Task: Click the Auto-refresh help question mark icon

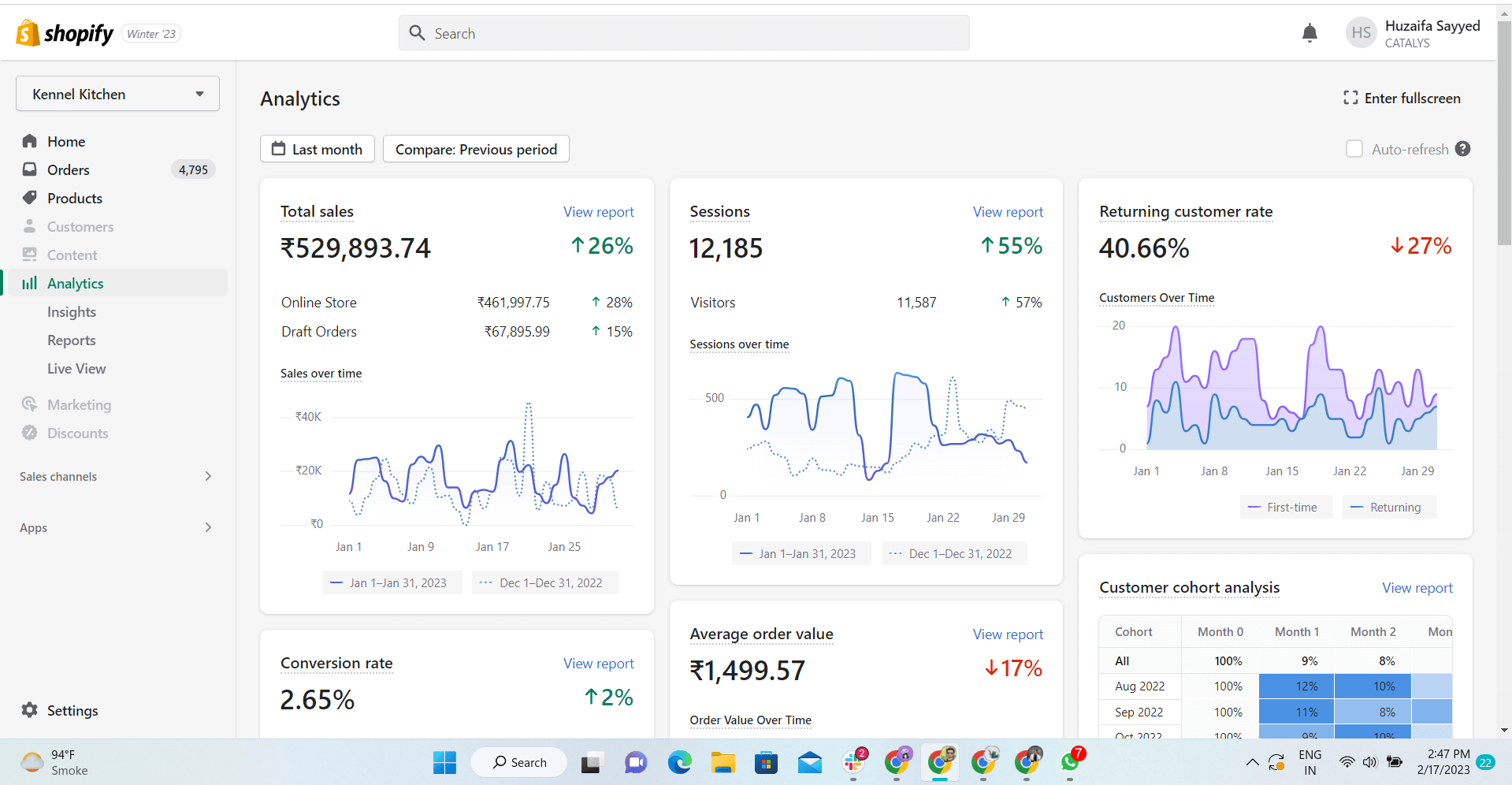Action: tap(1463, 149)
